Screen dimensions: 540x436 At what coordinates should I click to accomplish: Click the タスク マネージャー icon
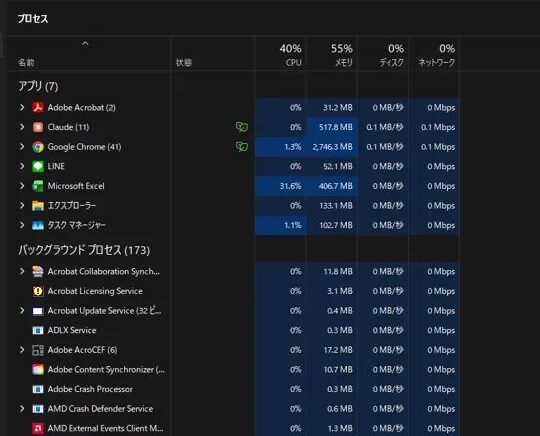(38, 225)
